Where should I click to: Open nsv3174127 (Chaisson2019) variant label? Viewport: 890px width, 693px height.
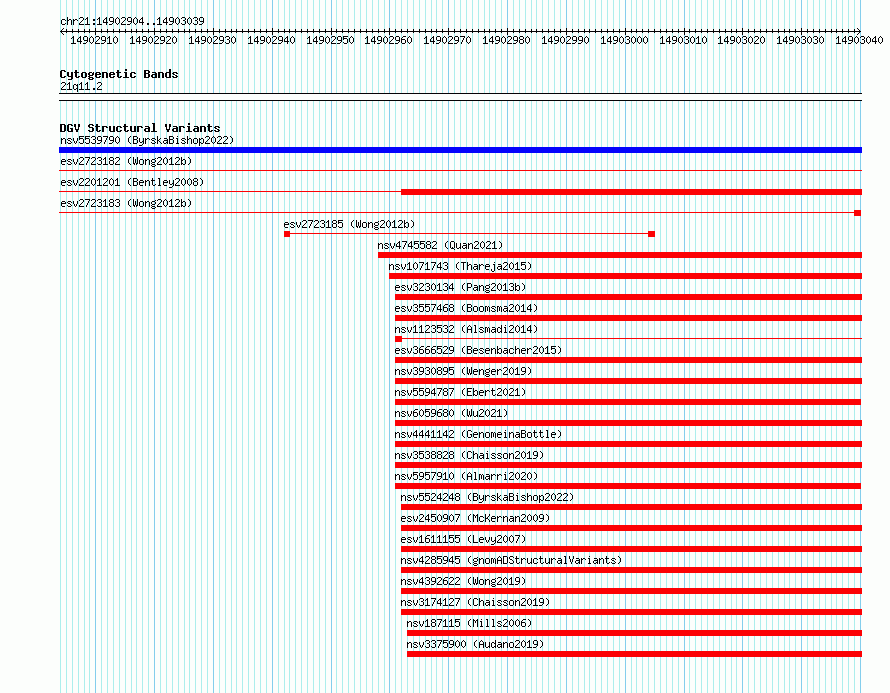475,602
